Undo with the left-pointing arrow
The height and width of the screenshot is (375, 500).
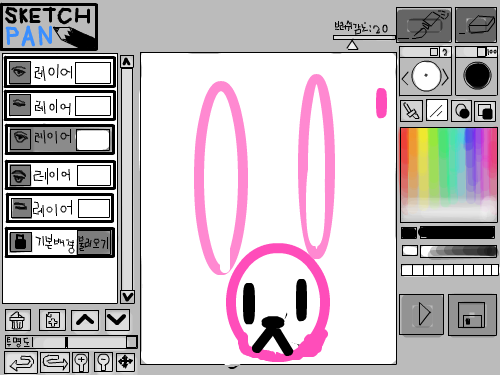(21, 362)
